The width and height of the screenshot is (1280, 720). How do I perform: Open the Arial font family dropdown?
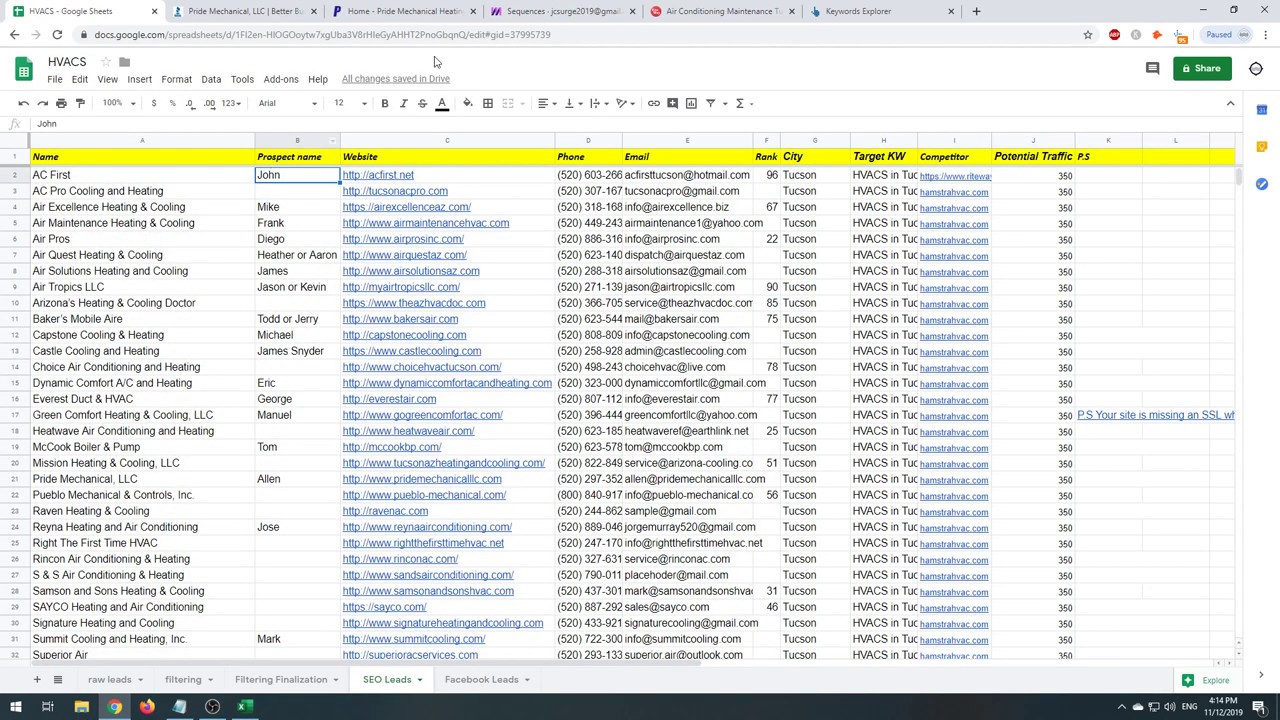pyautogui.click(x=287, y=103)
